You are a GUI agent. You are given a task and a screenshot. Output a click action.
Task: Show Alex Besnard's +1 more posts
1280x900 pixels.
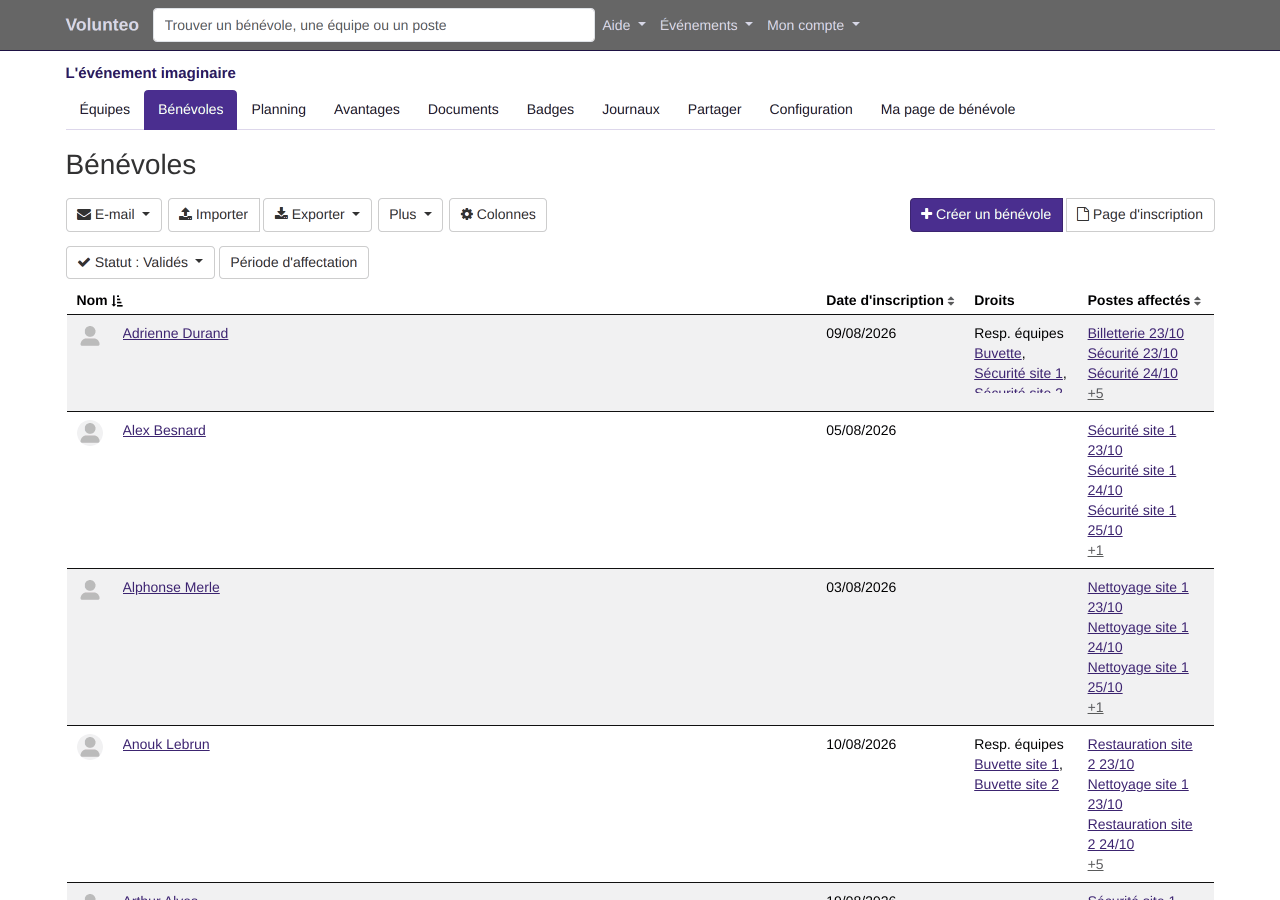coord(1096,550)
